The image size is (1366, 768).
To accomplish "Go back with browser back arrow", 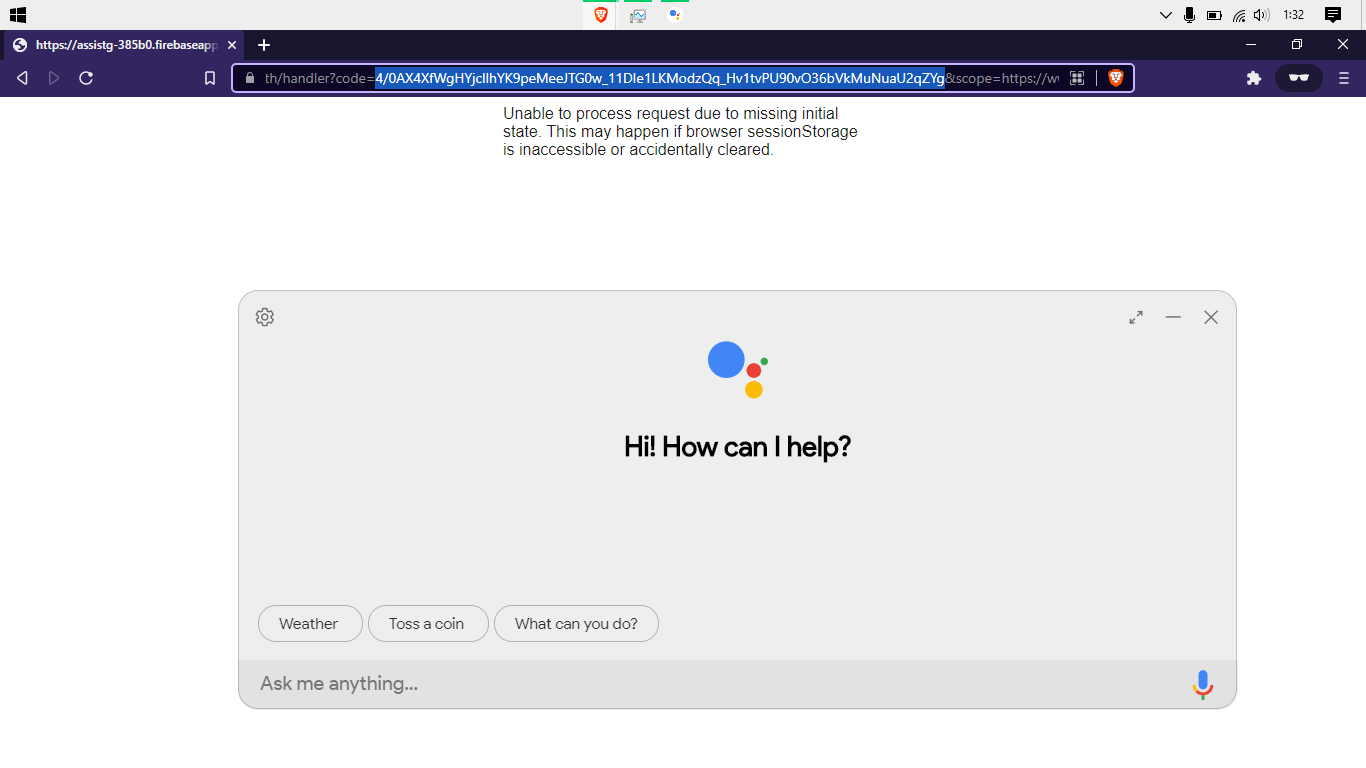I will [x=22, y=78].
